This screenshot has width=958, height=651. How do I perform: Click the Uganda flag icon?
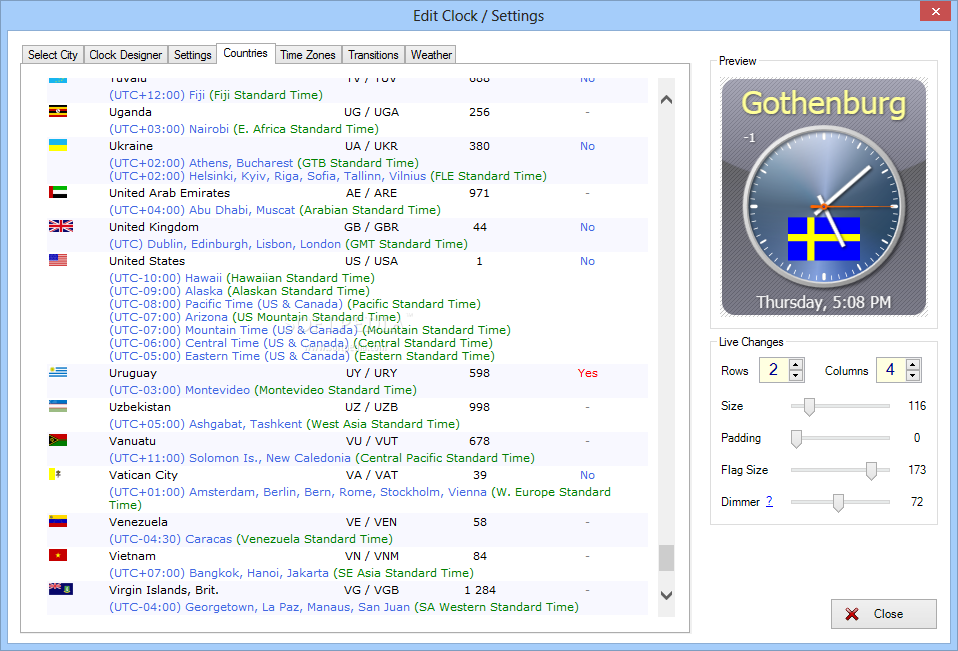57,111
